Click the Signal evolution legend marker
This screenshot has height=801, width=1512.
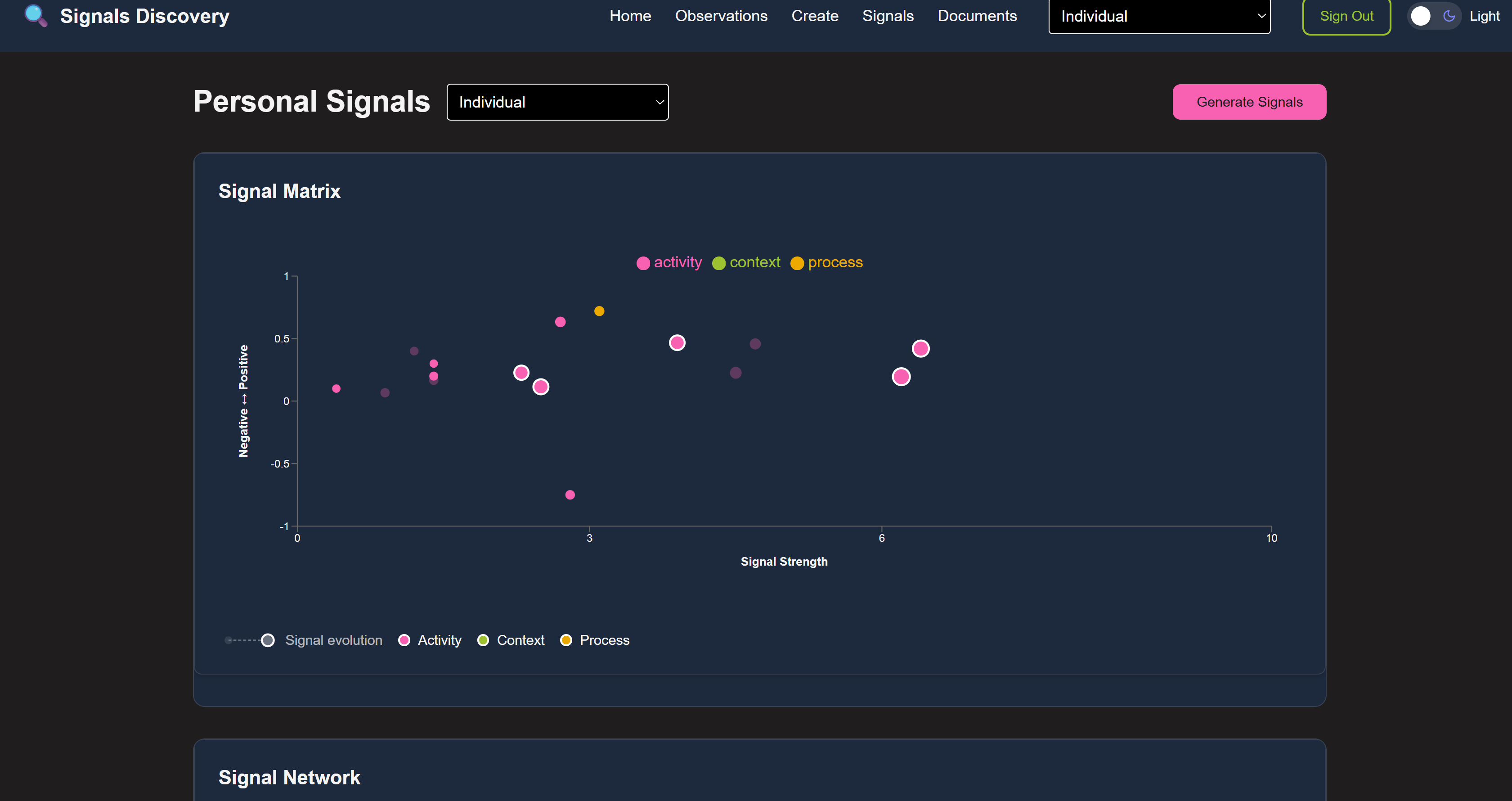pos(267,640)
